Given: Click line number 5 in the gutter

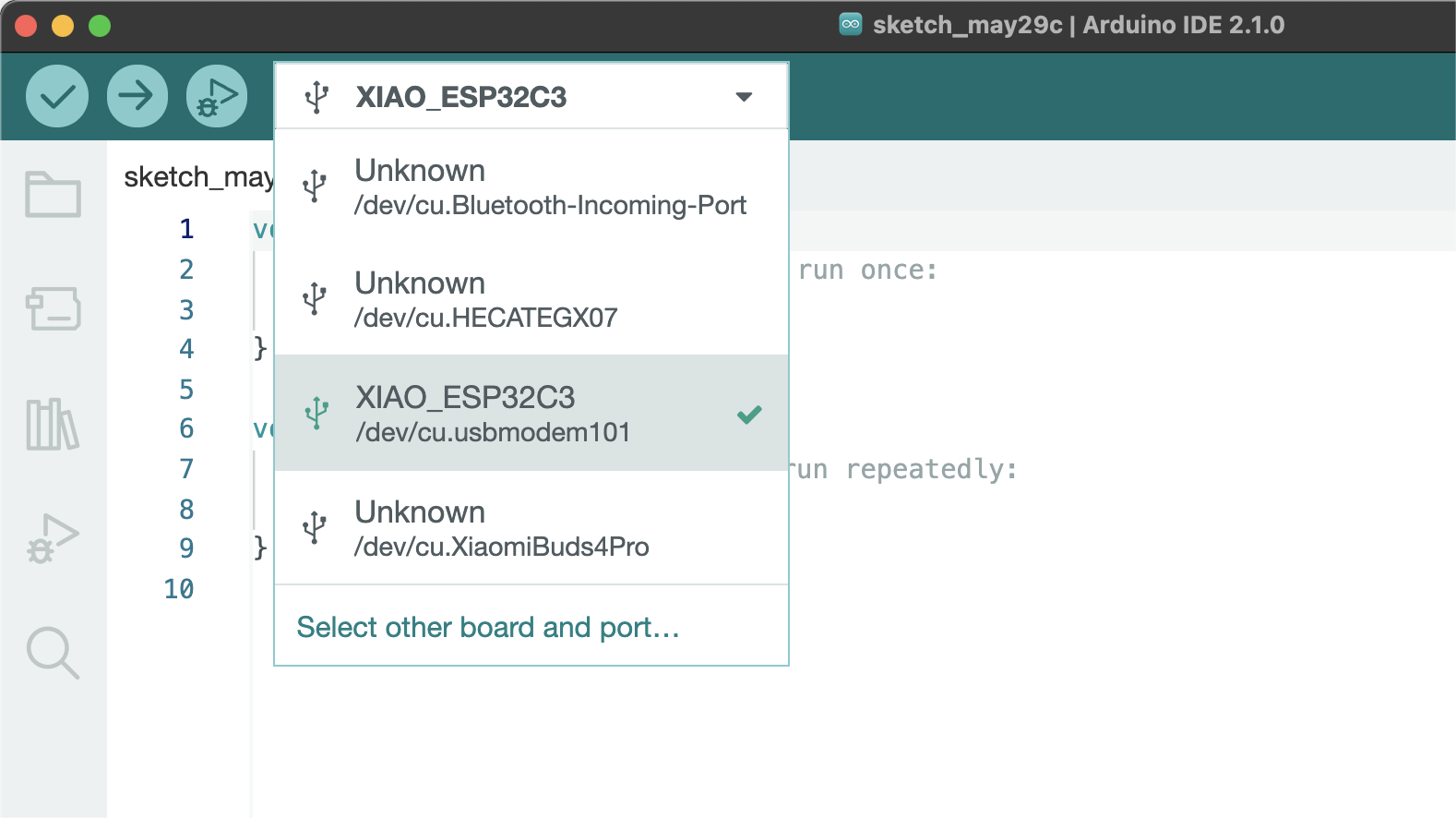Looking at the screenshot, I should (186, 390).
